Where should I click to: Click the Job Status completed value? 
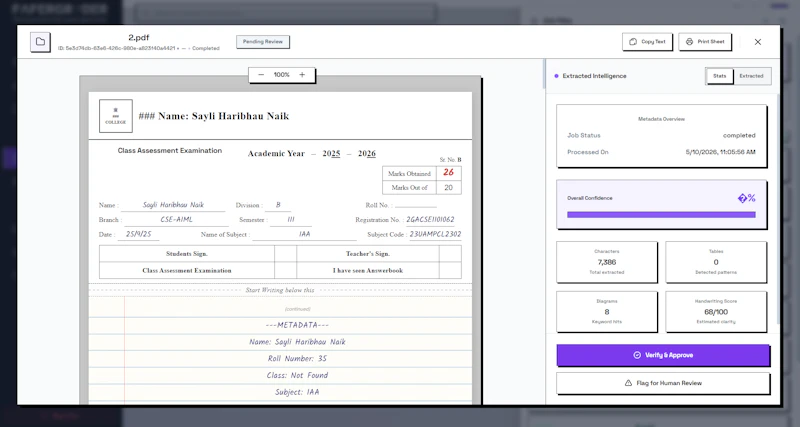pyautogui.click(x=739, y=136)
